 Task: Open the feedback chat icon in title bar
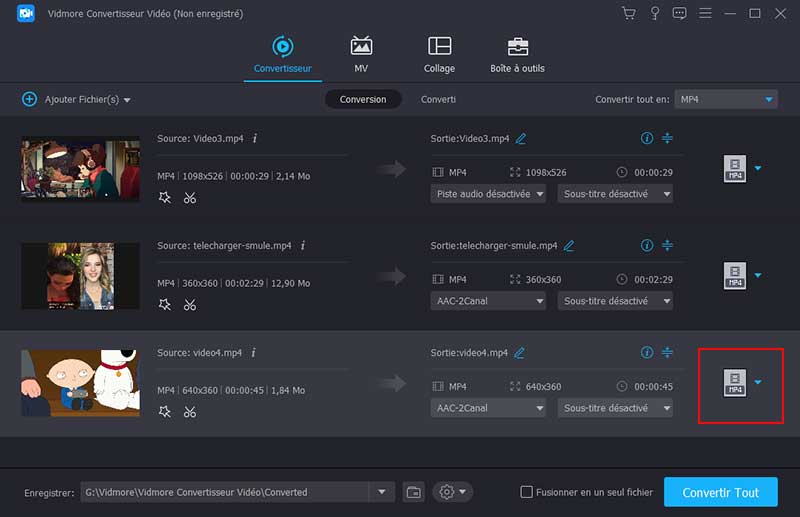[x=680, y=14]
